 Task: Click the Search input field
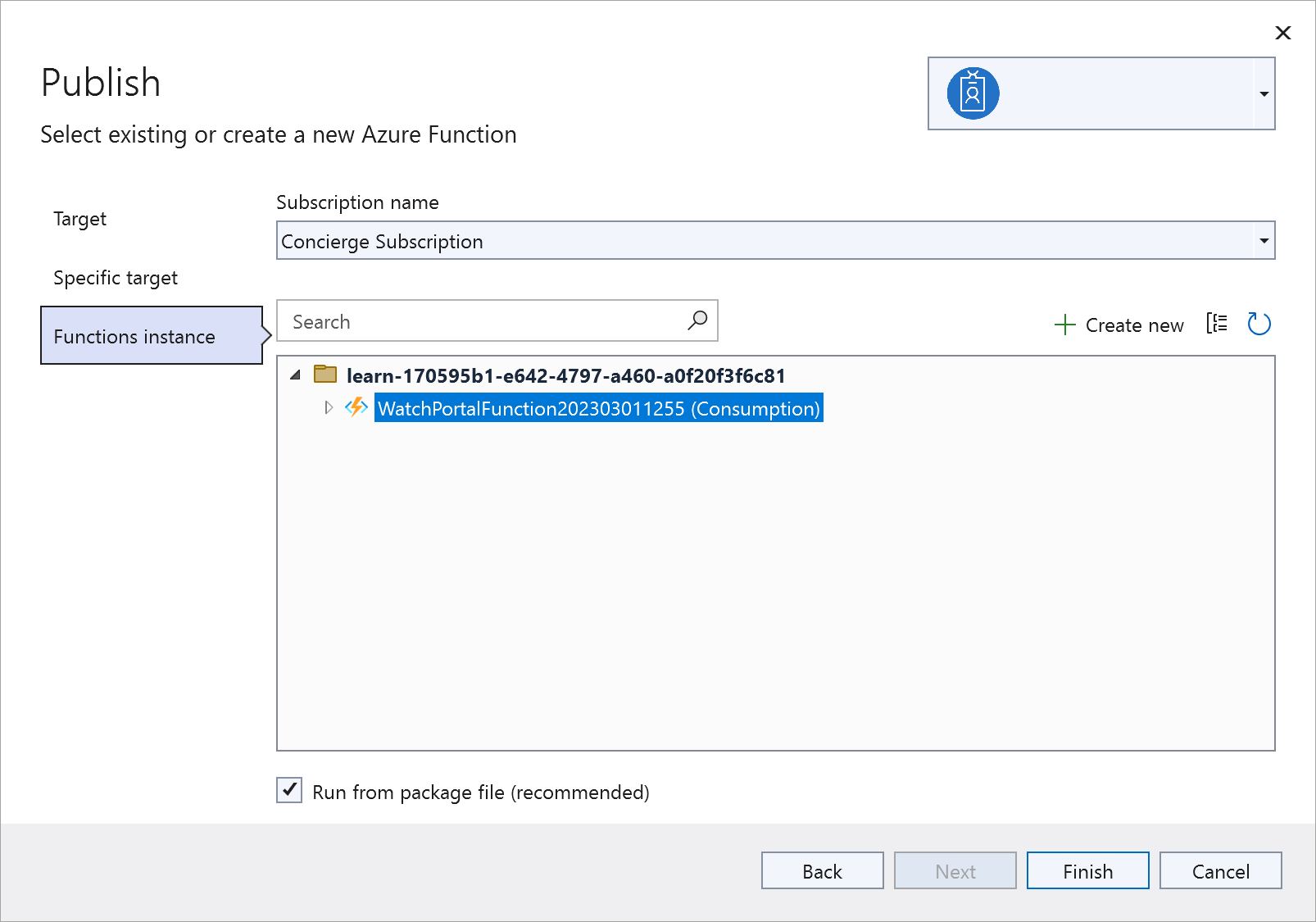coord(497,321)
